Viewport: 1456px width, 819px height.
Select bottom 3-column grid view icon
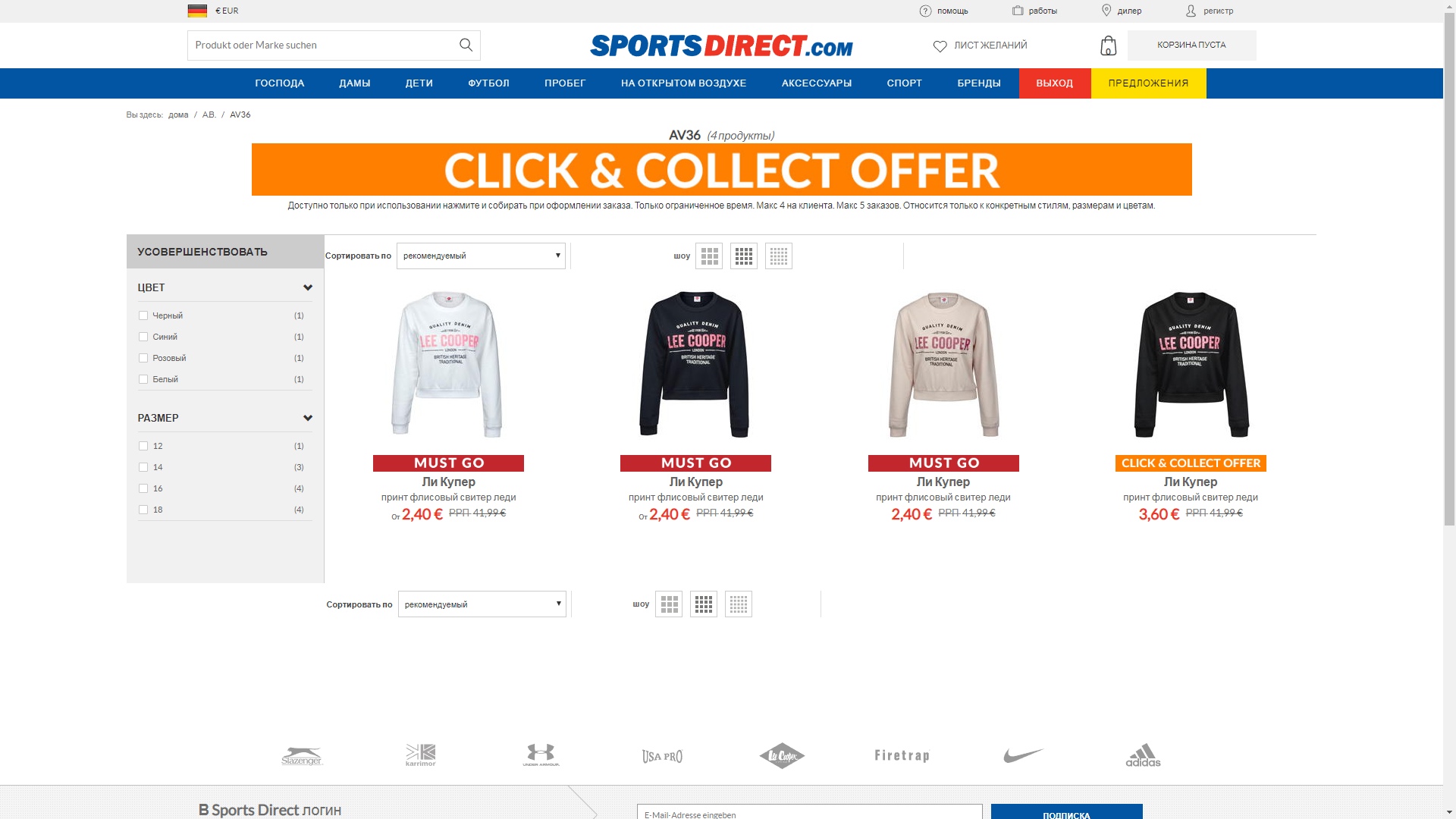(669, 604)
